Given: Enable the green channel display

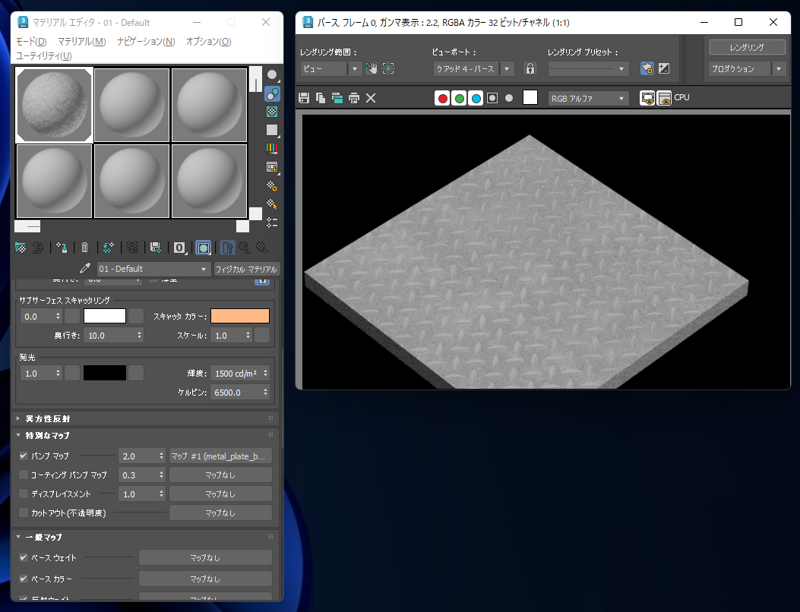Looking at the screenshot, I should 459,98.
